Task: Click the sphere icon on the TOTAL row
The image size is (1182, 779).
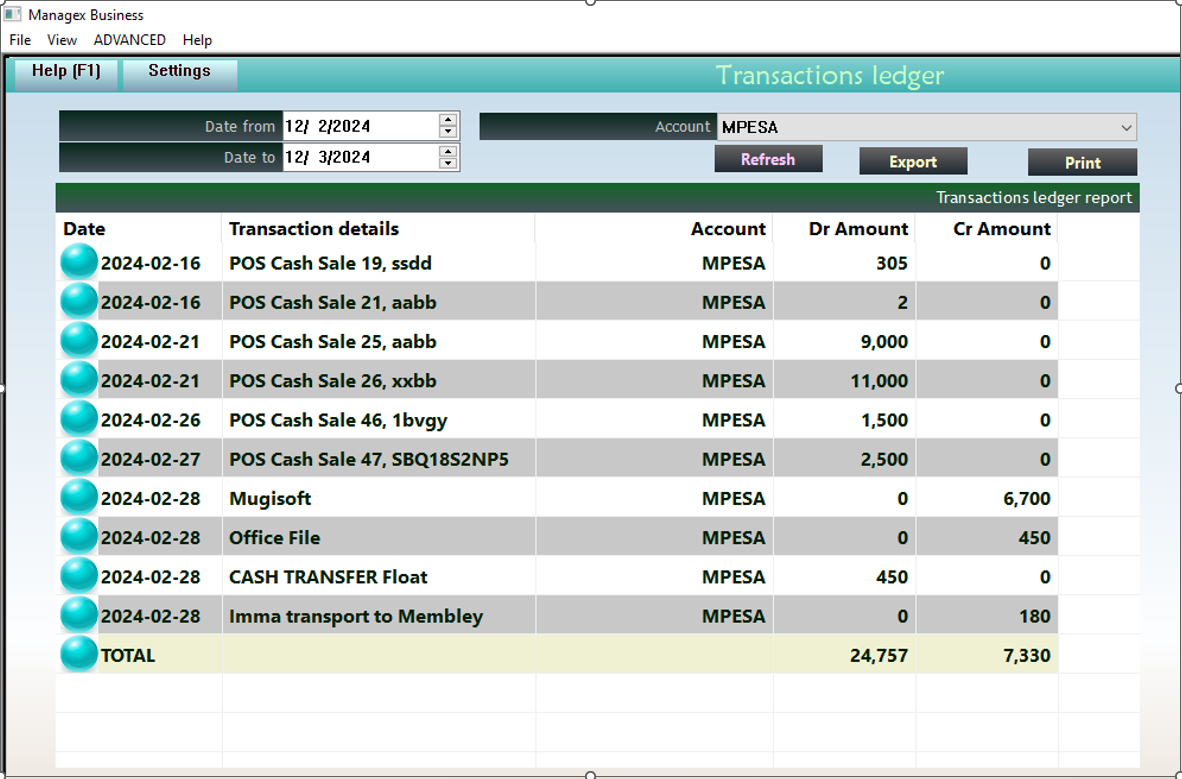Action: click(x=78, y=655)
